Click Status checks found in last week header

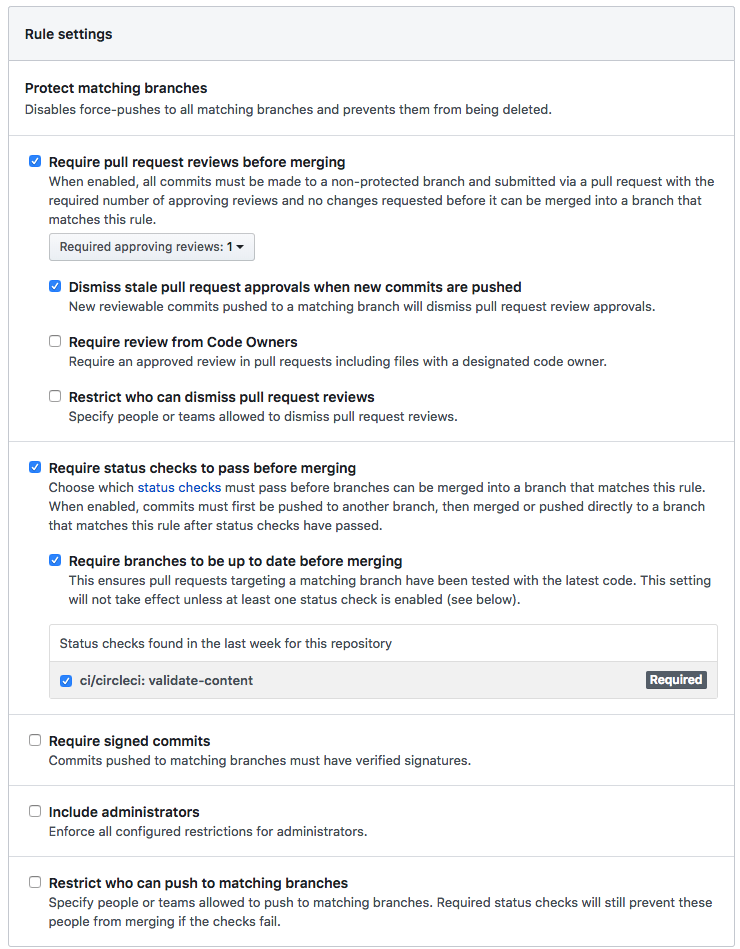pyautogui.click(x=225, y=643)
